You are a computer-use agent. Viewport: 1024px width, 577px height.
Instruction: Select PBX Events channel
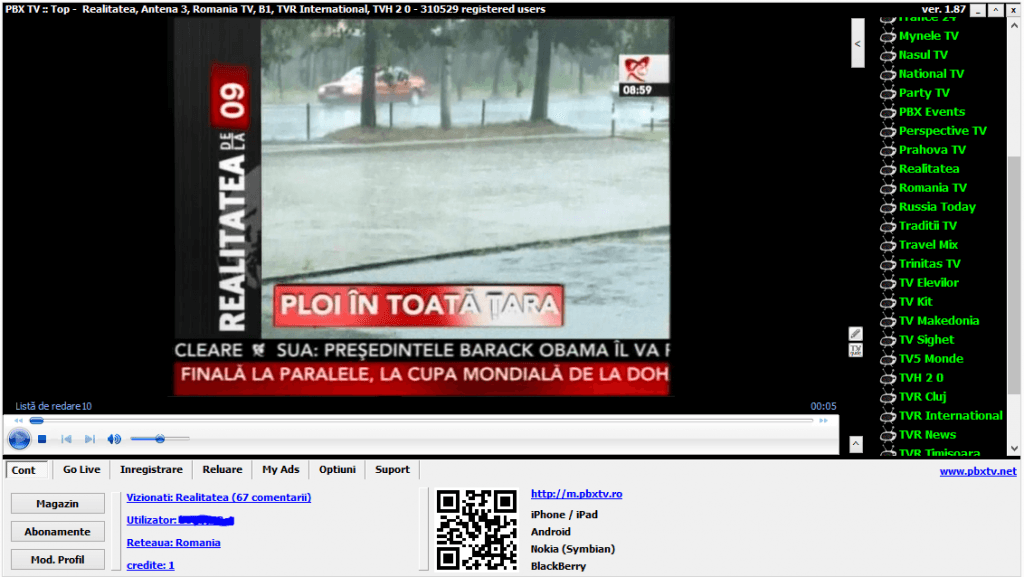pos(932,112)
